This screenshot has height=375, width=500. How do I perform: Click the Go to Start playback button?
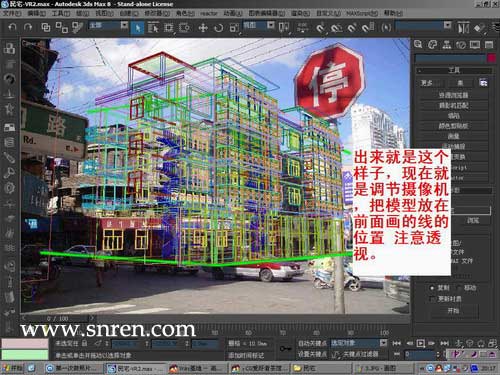click(x=397, y=343)
